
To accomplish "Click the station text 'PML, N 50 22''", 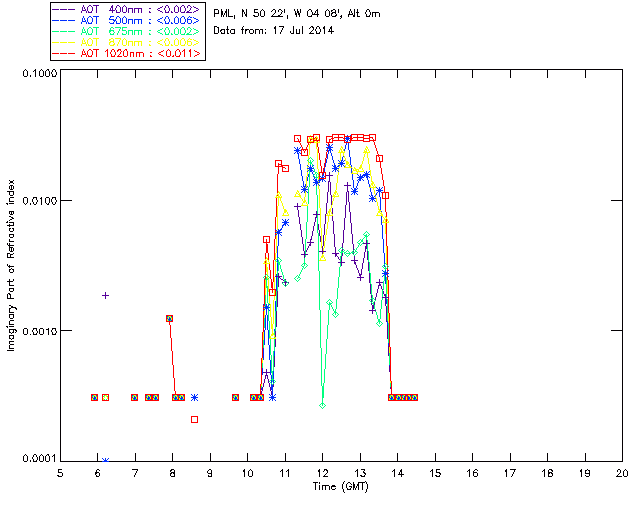I will (x=250, y=13).
